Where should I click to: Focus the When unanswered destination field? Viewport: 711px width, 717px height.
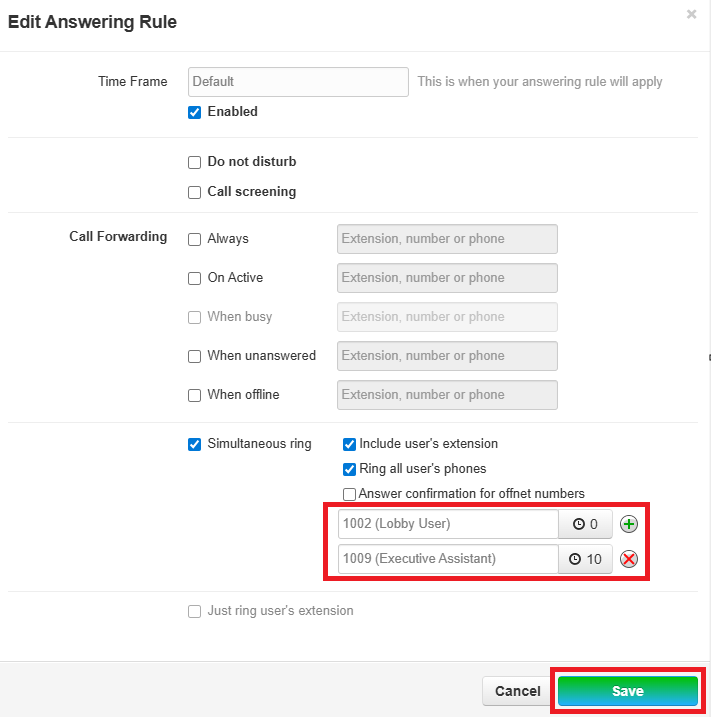(x=447, y=356)
